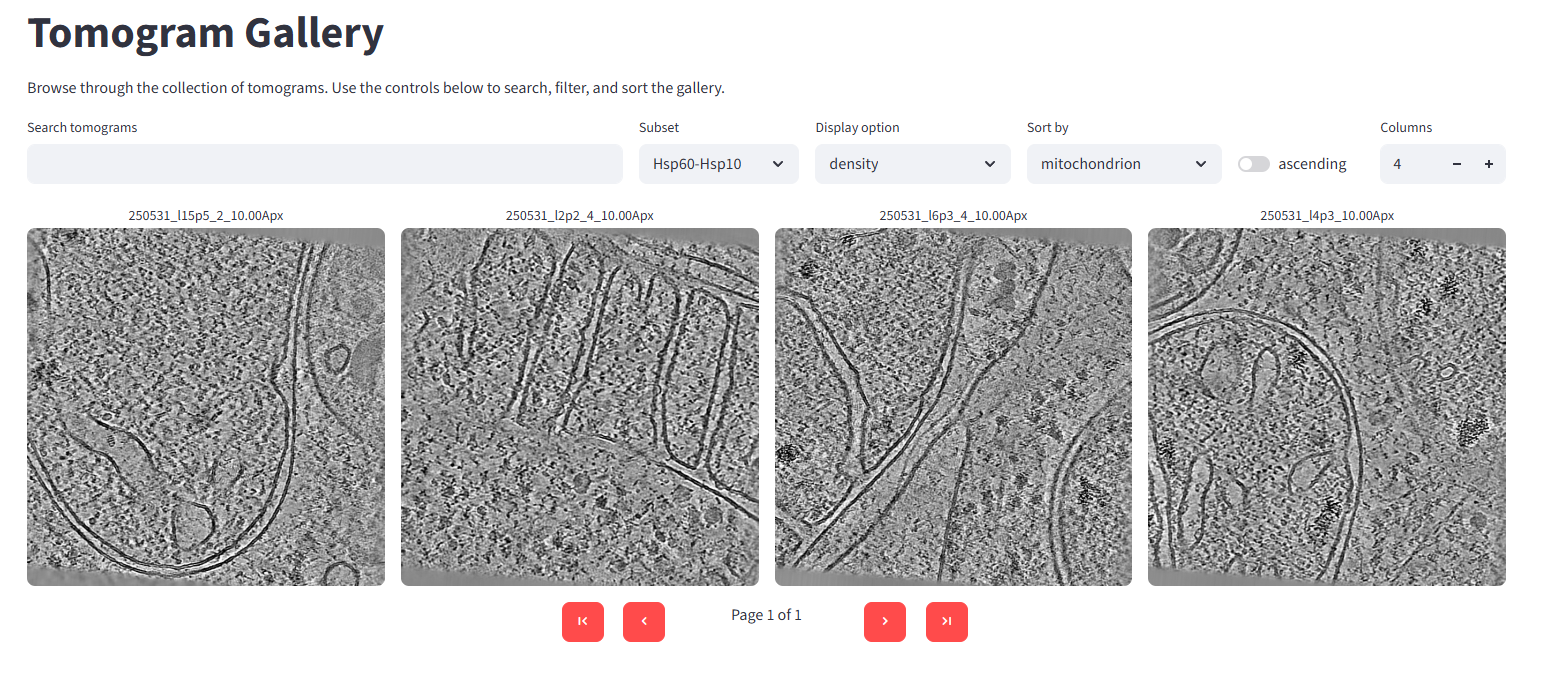Click the caption 250531_l2p2_4_10.00Apx
This screenshot has width=1545, height=673.
(x=580, y=215)
